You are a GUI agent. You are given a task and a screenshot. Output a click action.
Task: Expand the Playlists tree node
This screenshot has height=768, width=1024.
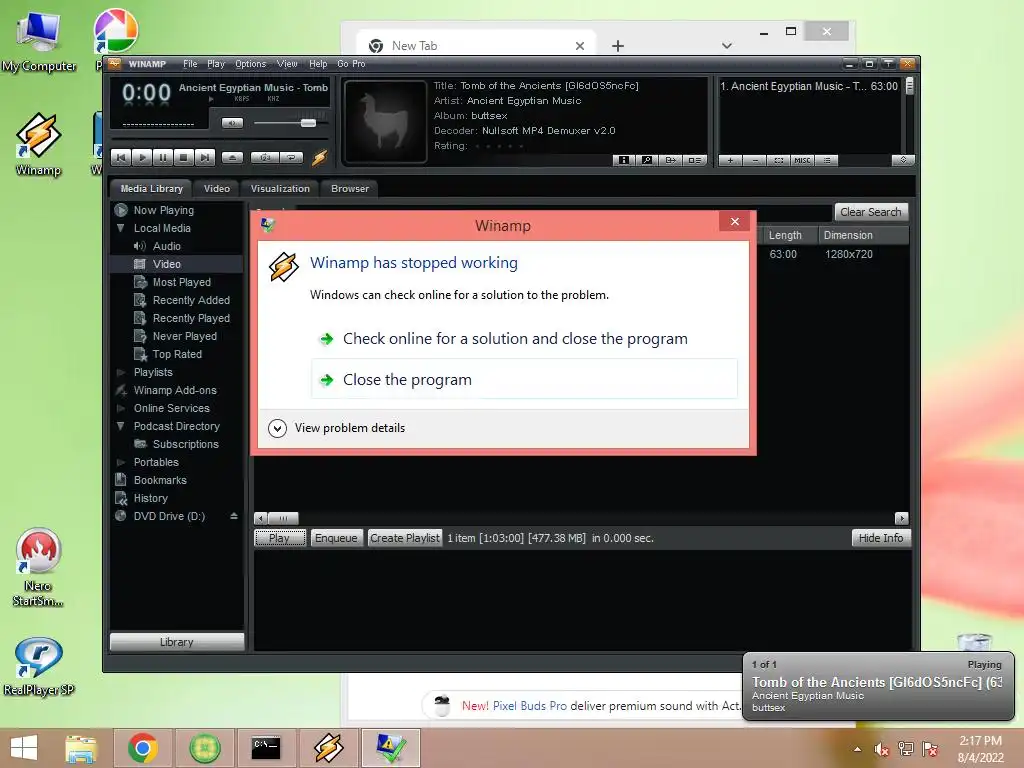pyautogui.click(x=120, y=372)
